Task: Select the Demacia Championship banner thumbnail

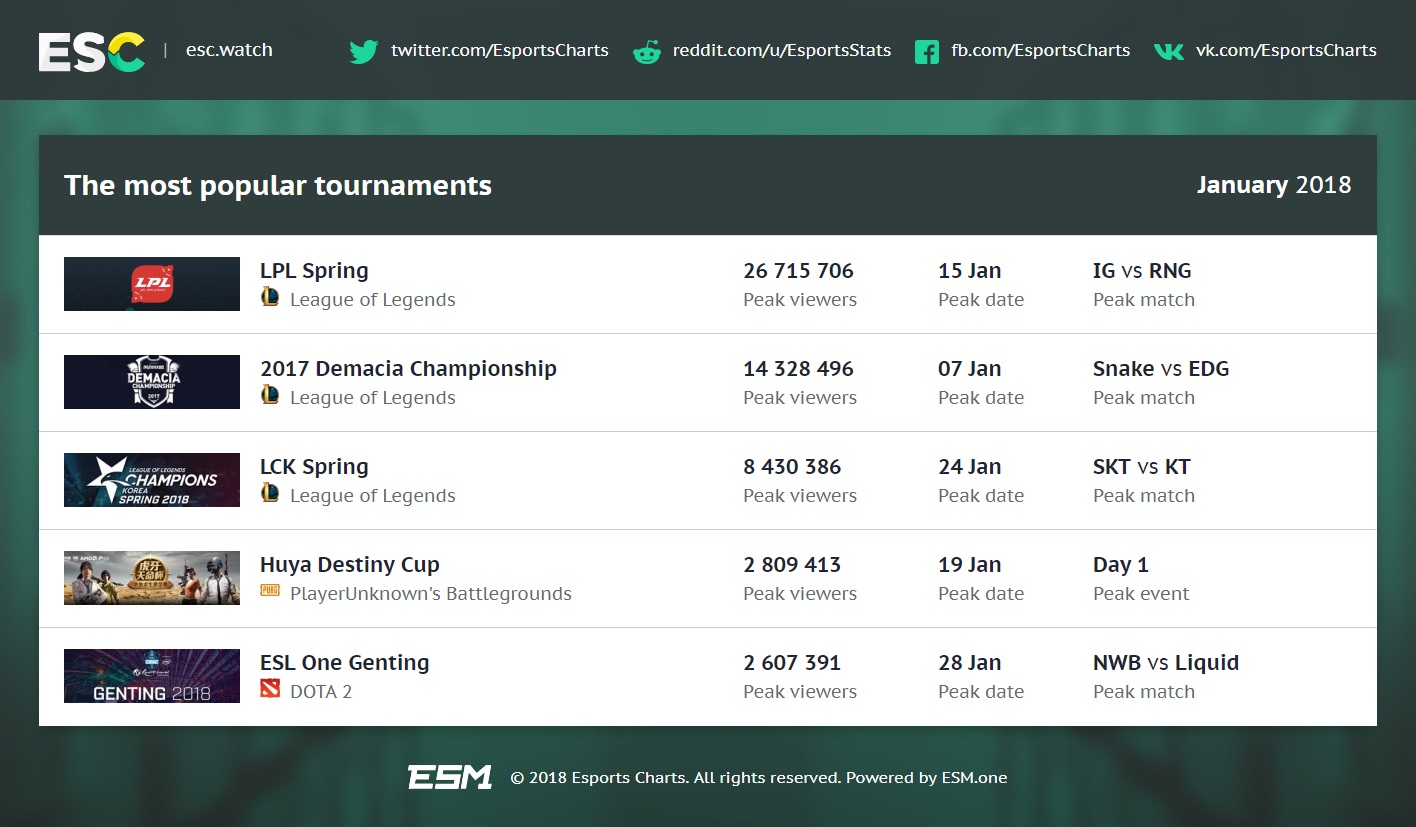Action: point(152,382)
